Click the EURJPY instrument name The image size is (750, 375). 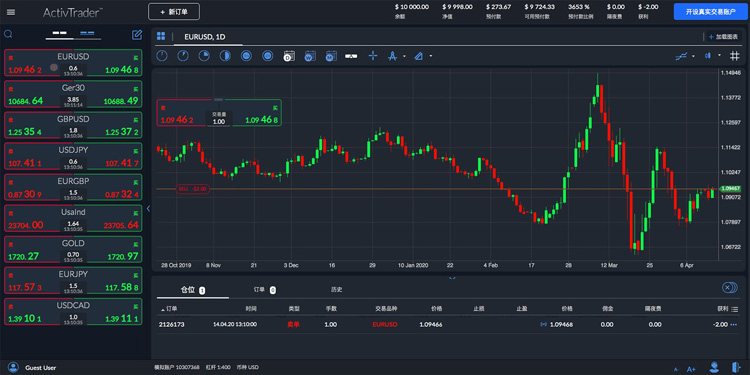pyautogui.click(x=73, y=274)
